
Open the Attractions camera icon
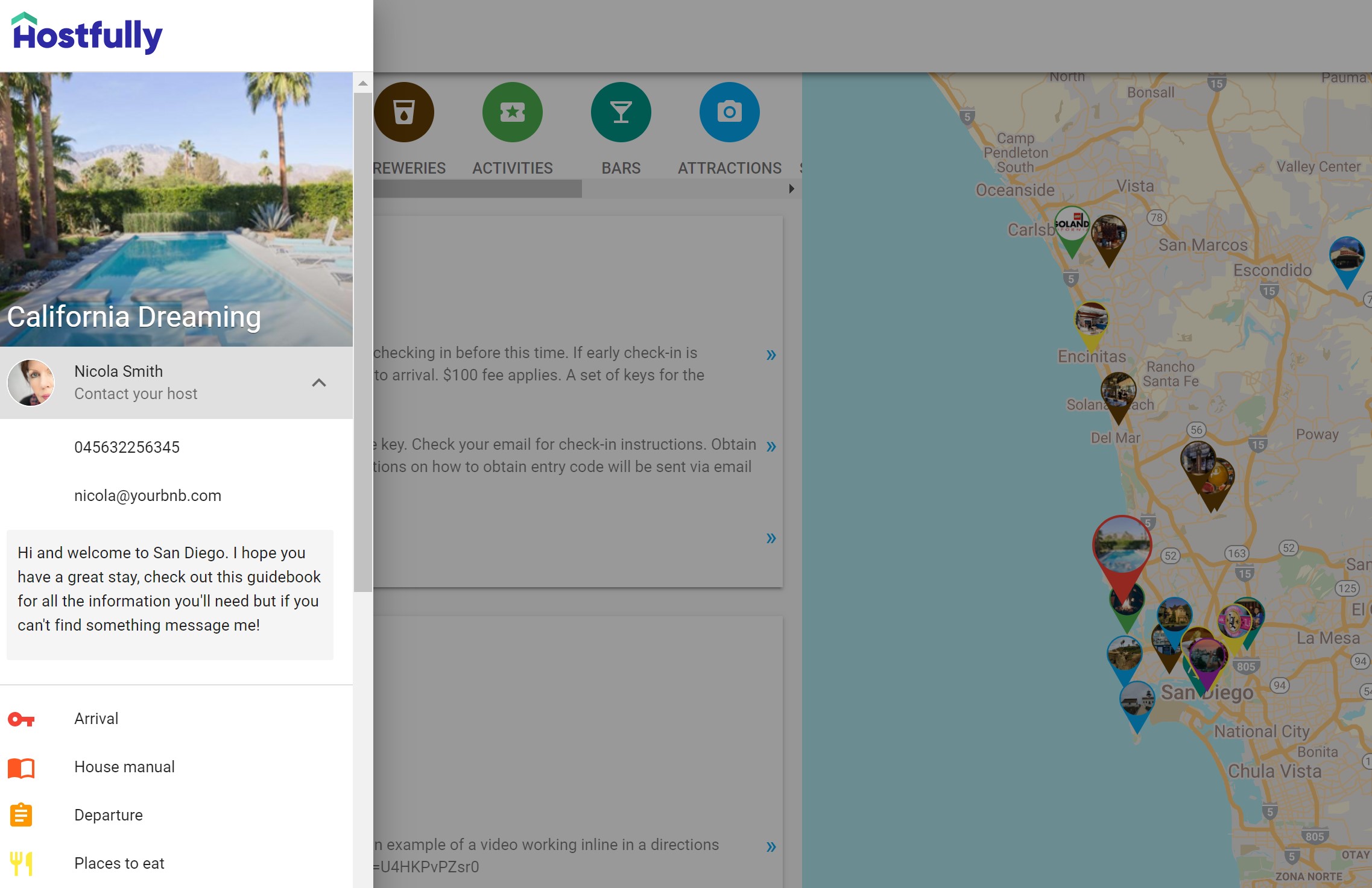pyautogui.click(x=729, y=112)
